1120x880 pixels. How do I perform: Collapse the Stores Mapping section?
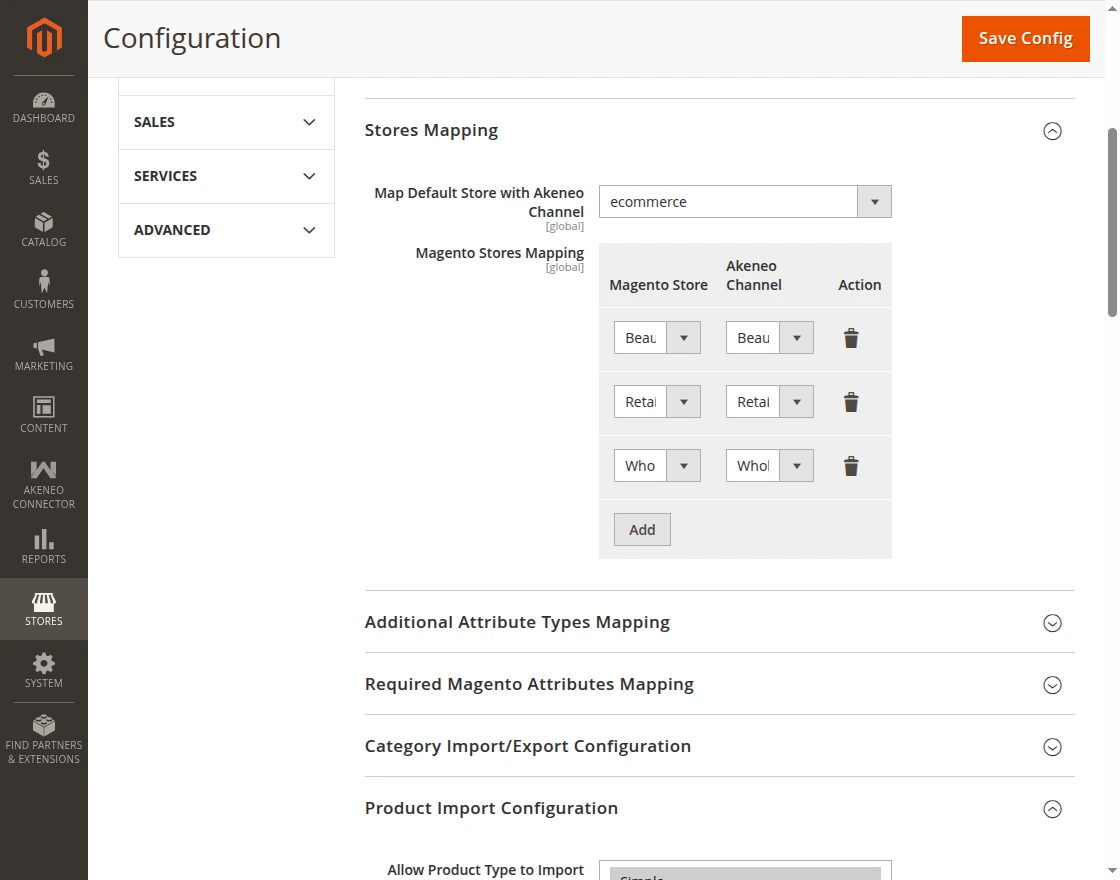[1052, 131]
